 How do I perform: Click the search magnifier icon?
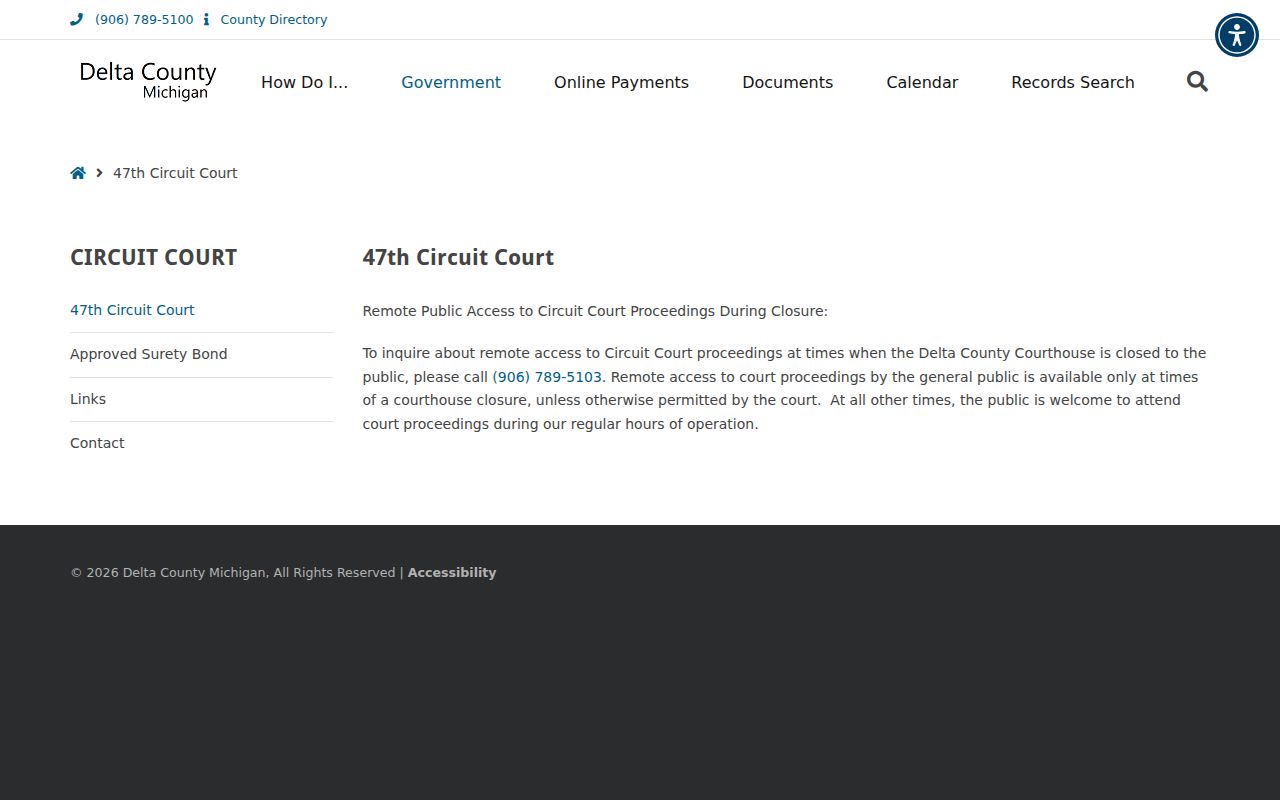click(1197, 82)
